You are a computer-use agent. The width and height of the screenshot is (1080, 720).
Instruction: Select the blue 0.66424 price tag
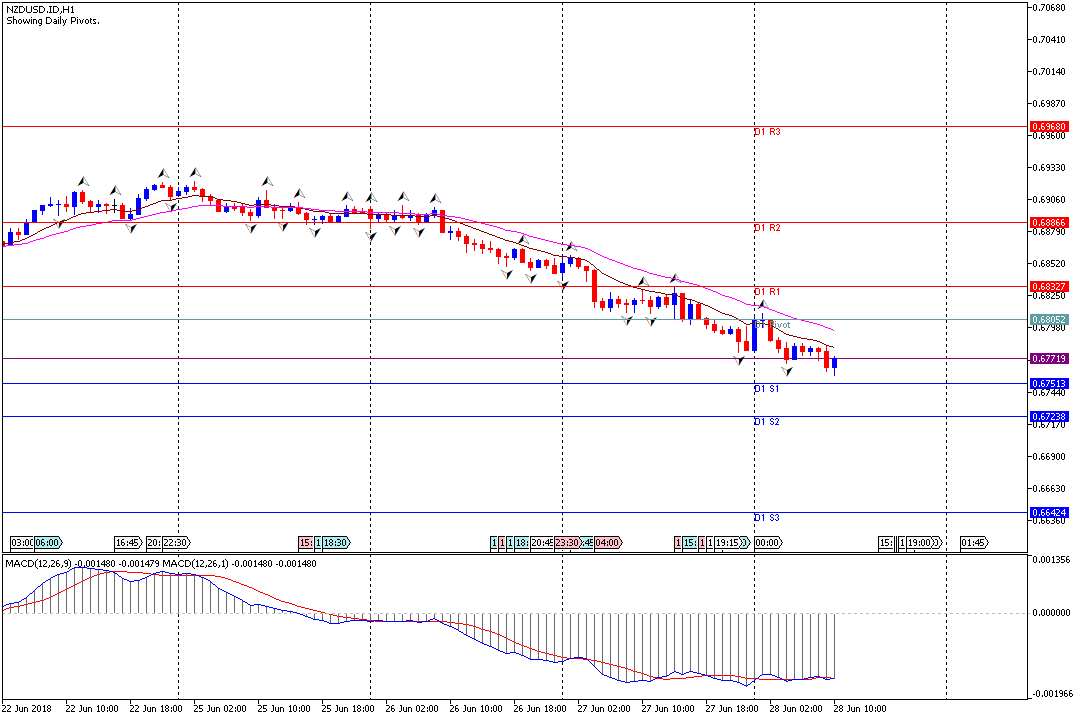(1049, 512)
